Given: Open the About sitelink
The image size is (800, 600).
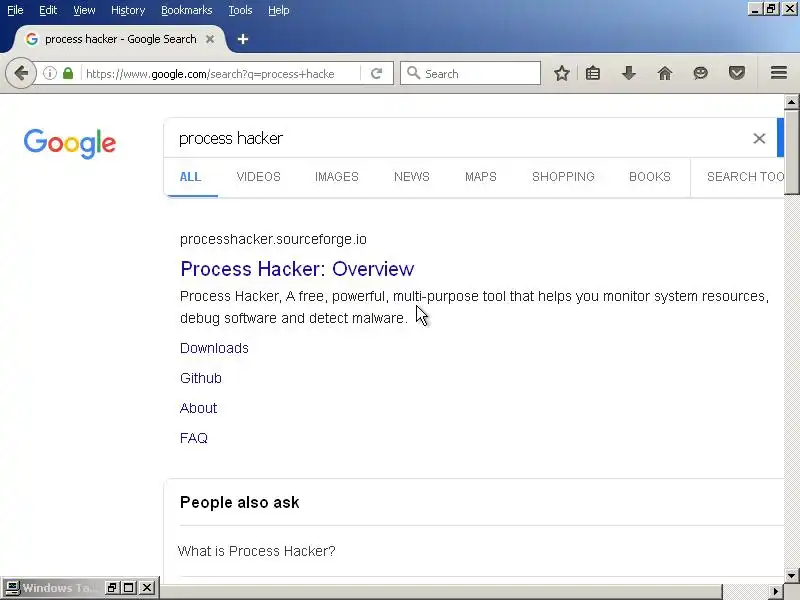Looking at the screenshot, I should coord(198,408).
